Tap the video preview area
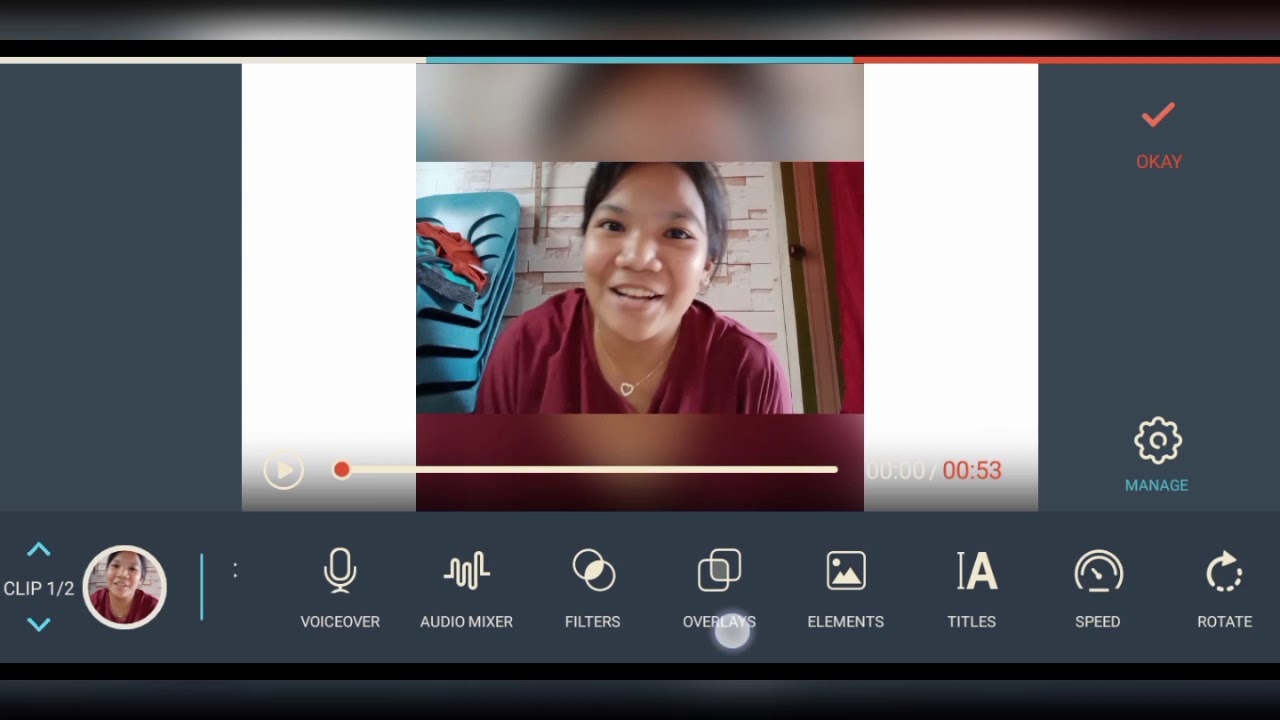This screenshot has width=1280, height=720. tap(640, 287)
